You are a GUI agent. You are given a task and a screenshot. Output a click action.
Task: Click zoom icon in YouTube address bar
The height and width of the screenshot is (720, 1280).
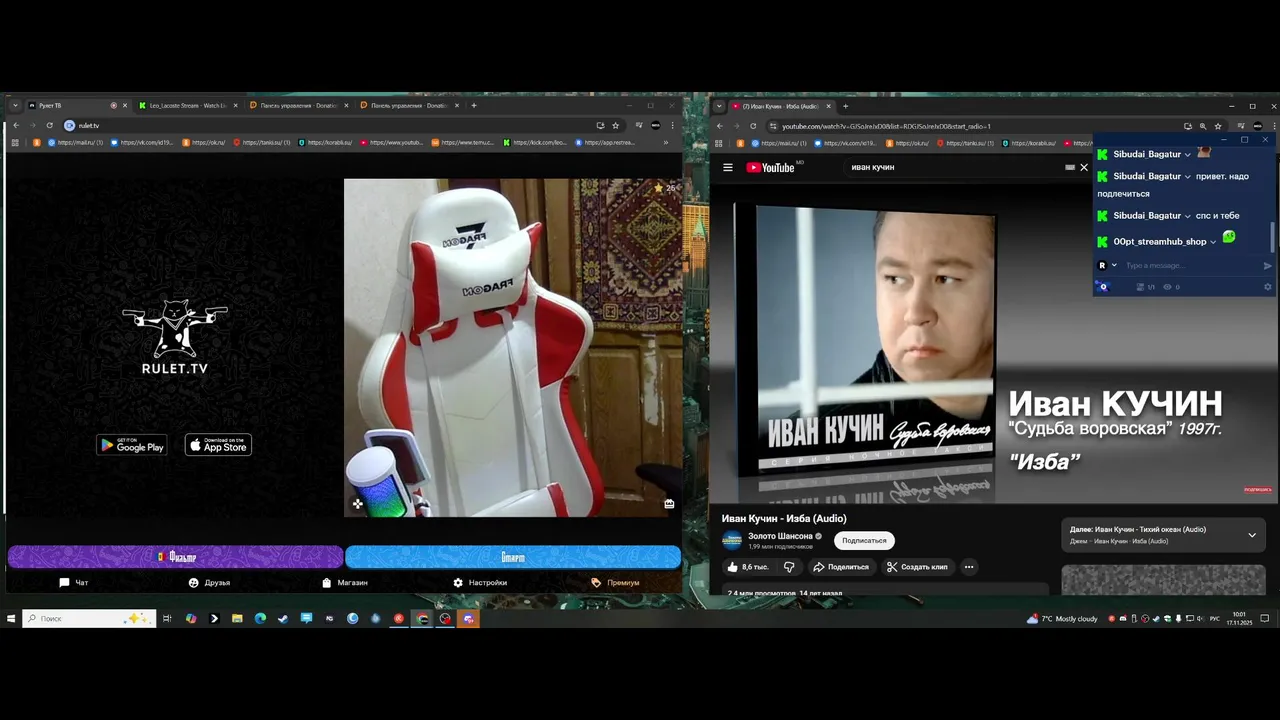[x=1202, y=126]
